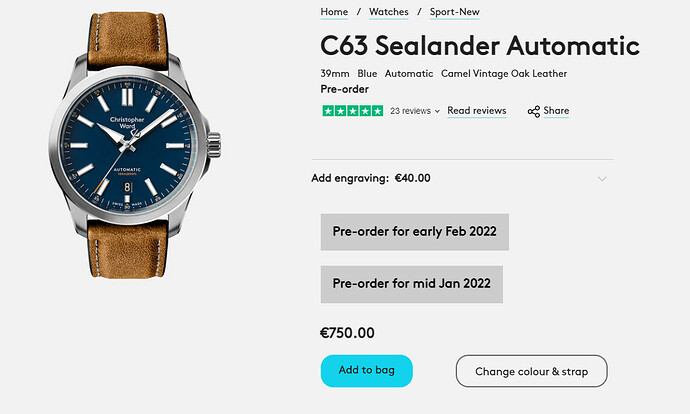Image resolution: width=690 pixels, height=414 pixels.
Task: Click the upper camel leather strap
Action: (x=128, y=40)
